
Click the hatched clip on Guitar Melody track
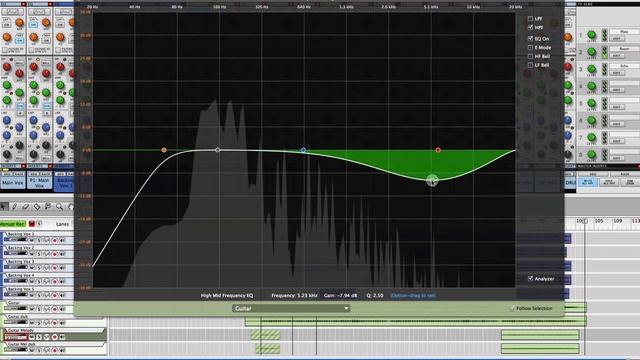pos(265,335)
